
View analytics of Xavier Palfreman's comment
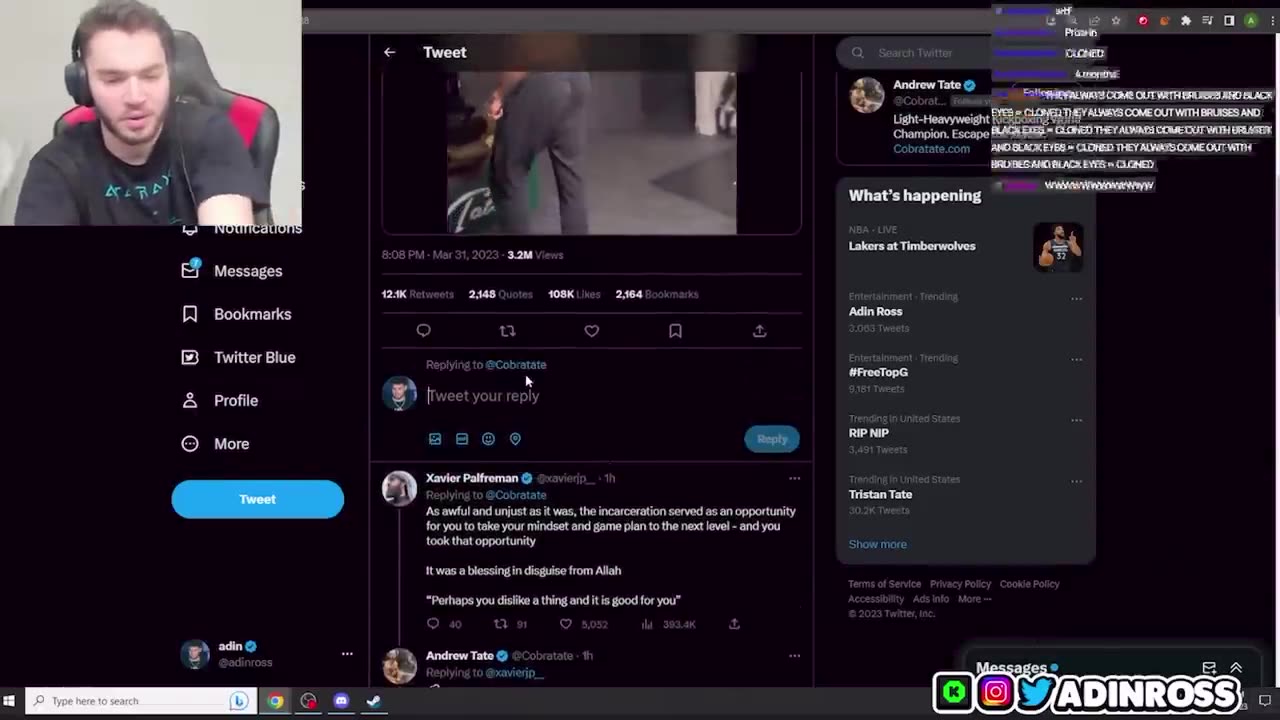click(647, 624)
